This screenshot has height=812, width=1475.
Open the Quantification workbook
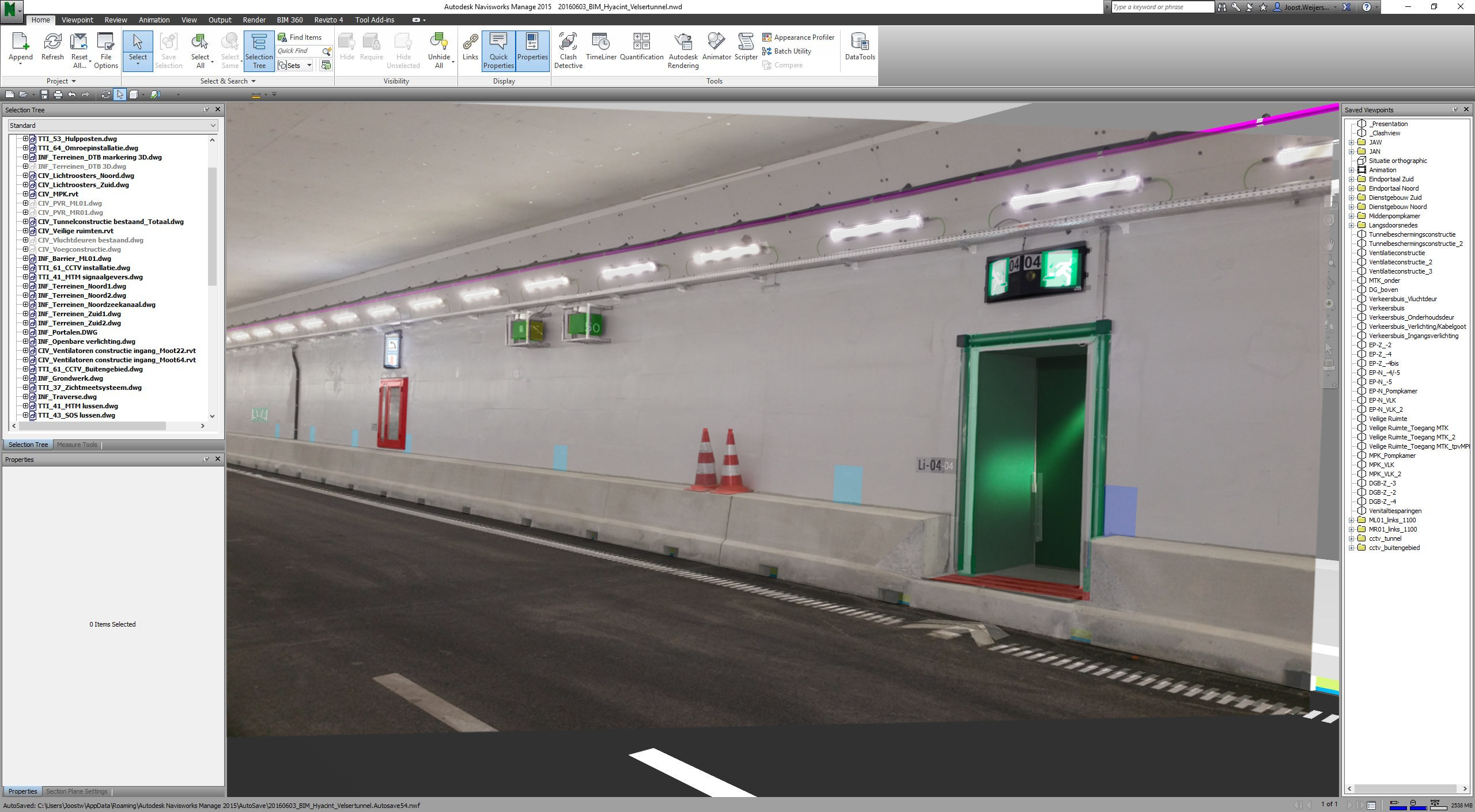click(642, 47)
